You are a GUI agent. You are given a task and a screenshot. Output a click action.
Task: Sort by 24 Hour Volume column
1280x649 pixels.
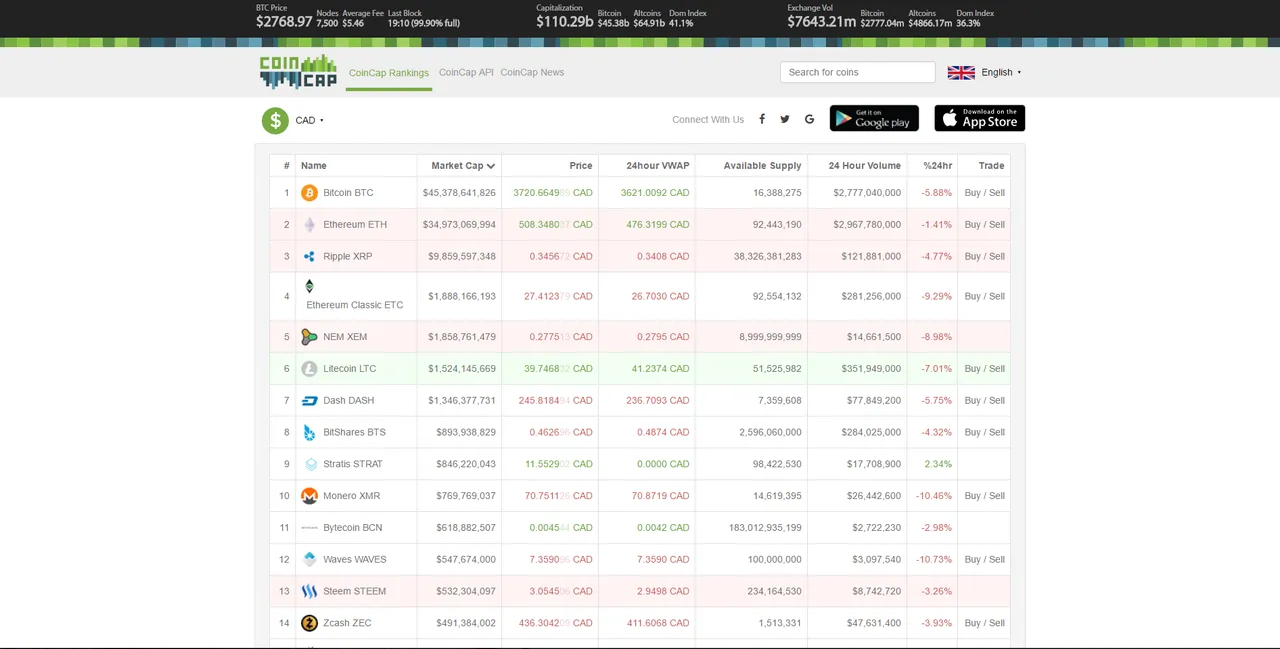[x=864, y=166]
